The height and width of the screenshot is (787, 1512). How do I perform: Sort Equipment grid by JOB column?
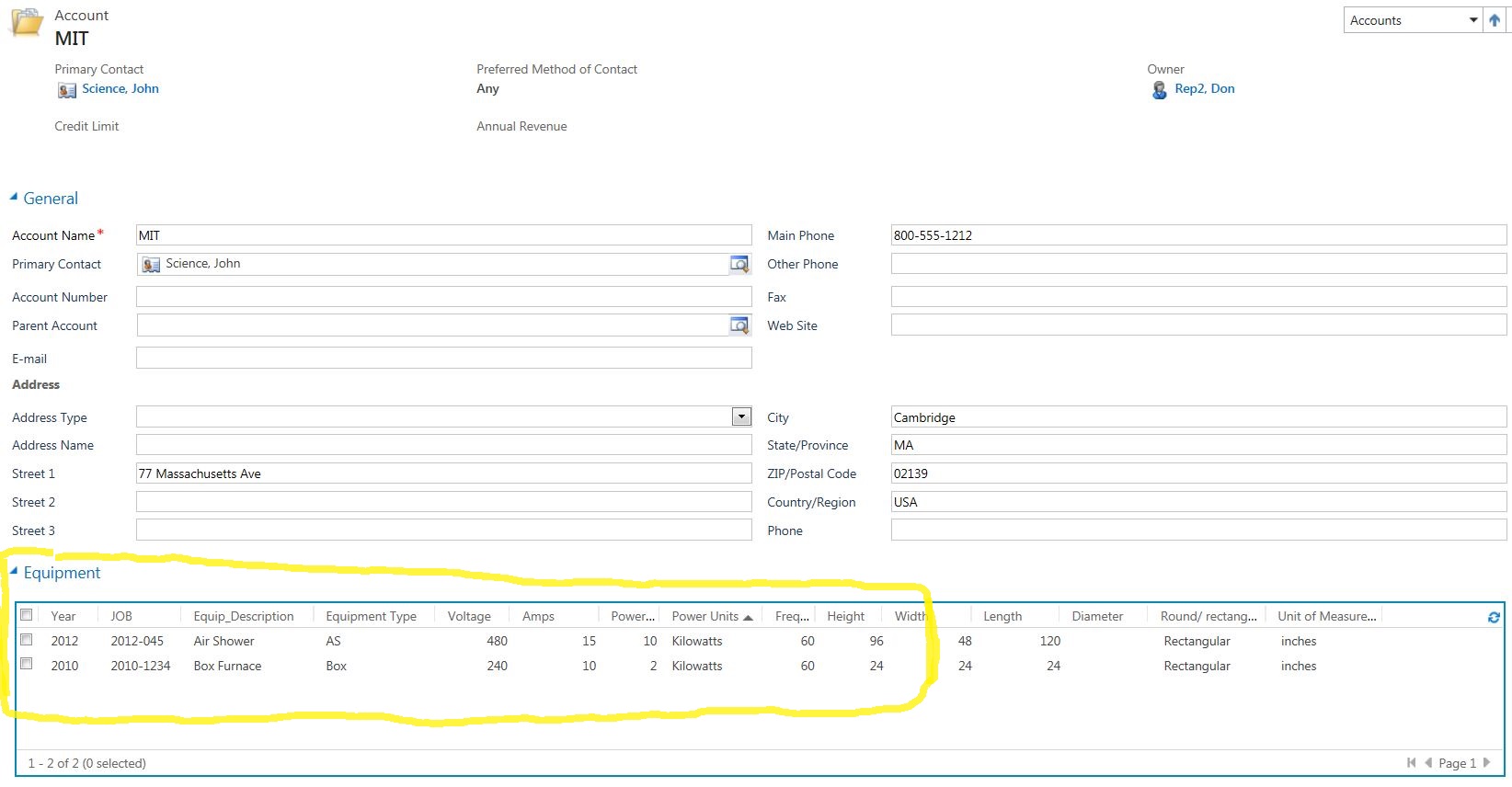tap(121, 616)
